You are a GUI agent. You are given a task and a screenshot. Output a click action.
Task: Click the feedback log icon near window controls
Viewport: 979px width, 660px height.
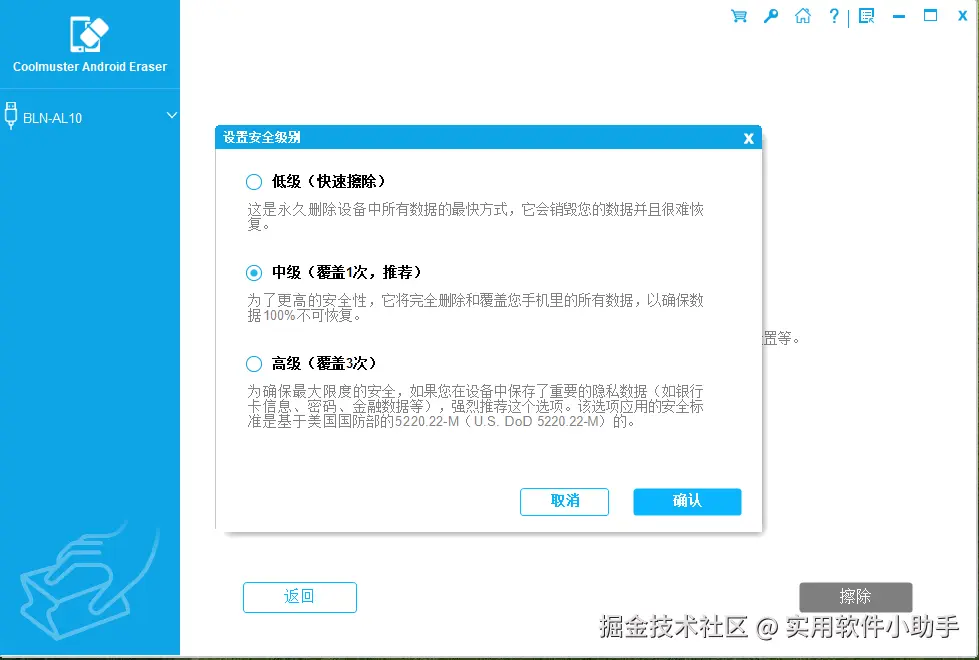point(866,16)
